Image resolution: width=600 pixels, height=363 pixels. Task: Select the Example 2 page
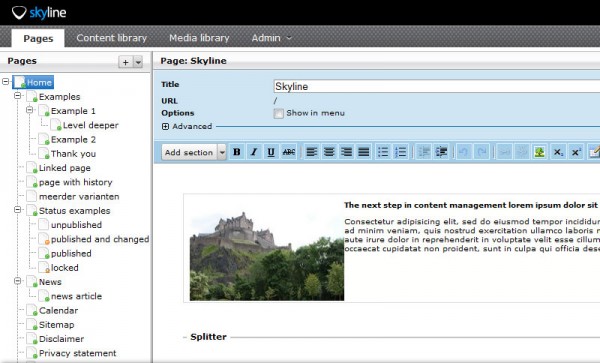[73, 140]
